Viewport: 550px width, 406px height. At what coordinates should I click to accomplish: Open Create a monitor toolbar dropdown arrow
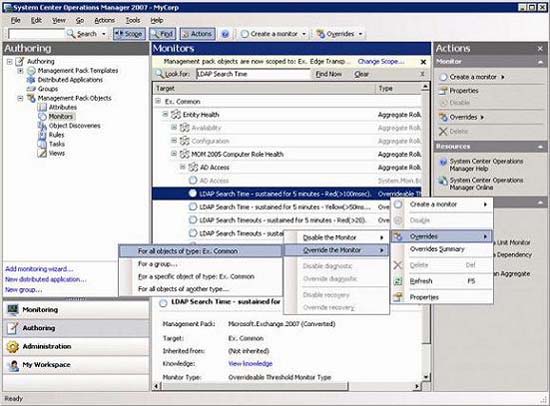click(x=304, y=34)
